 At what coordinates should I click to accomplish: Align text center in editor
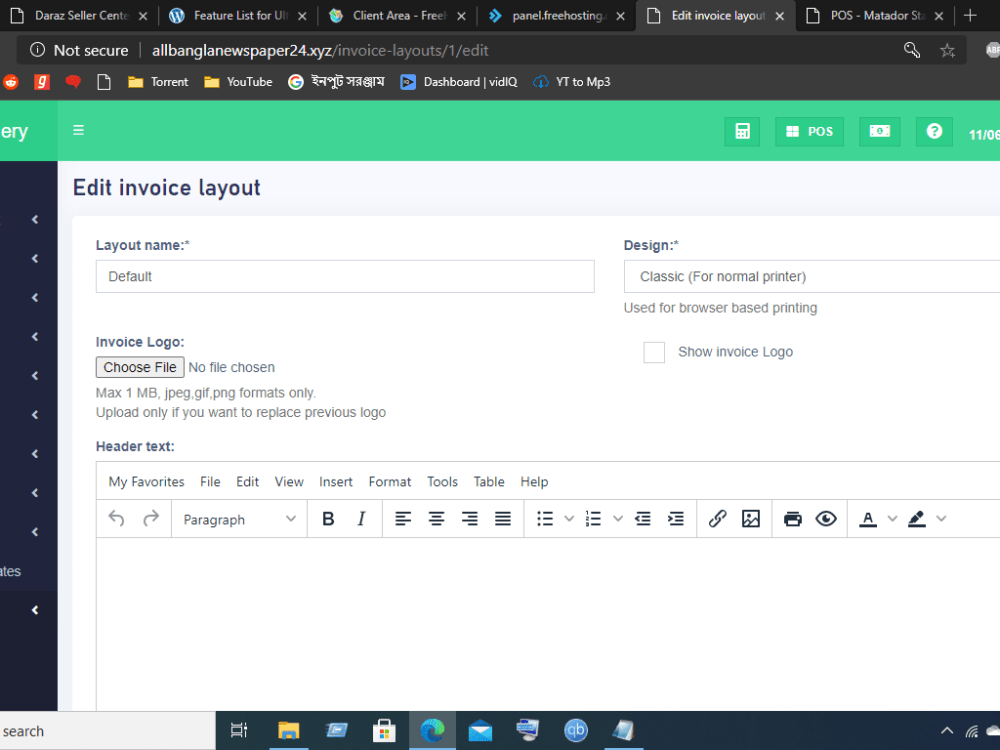pyautogui.click(x=436, y=518)
